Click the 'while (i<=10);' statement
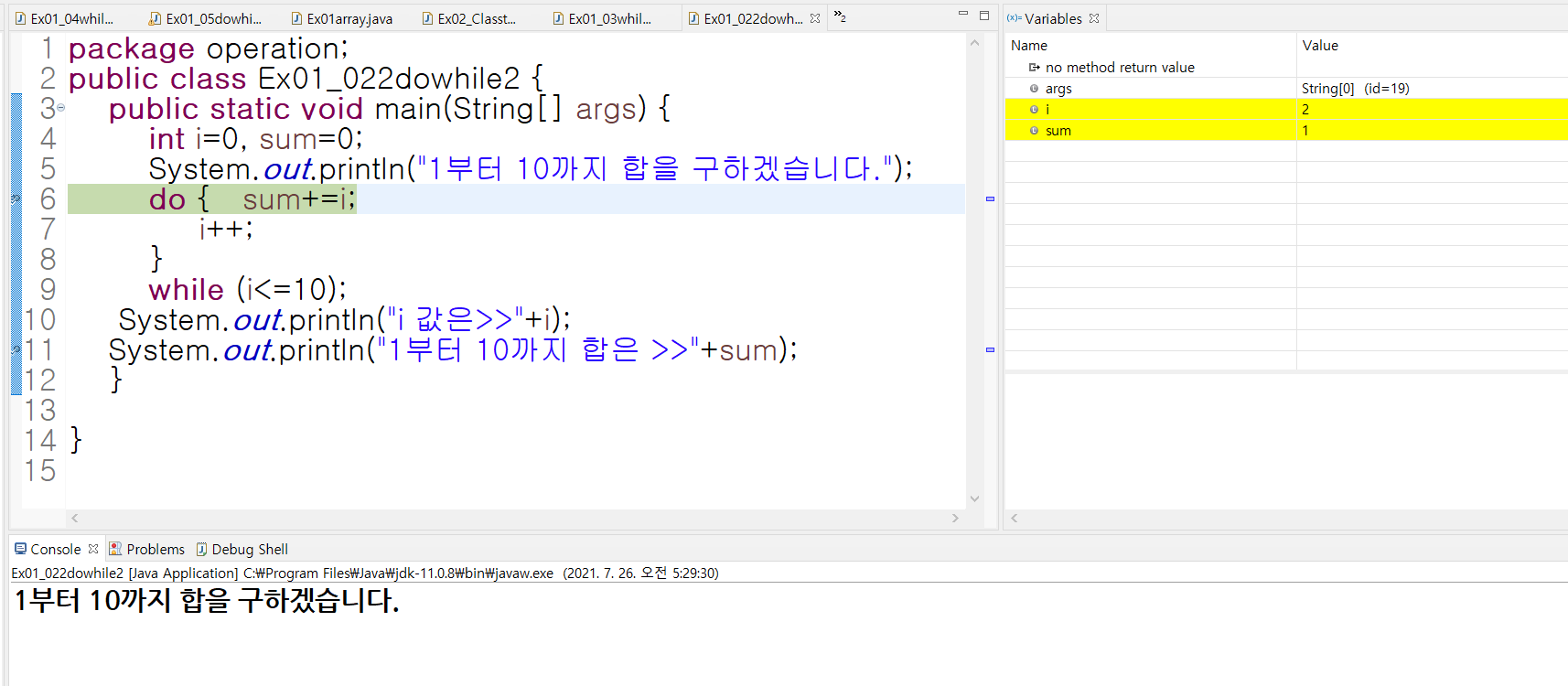 pyautogui.click(x=248, y=289)
